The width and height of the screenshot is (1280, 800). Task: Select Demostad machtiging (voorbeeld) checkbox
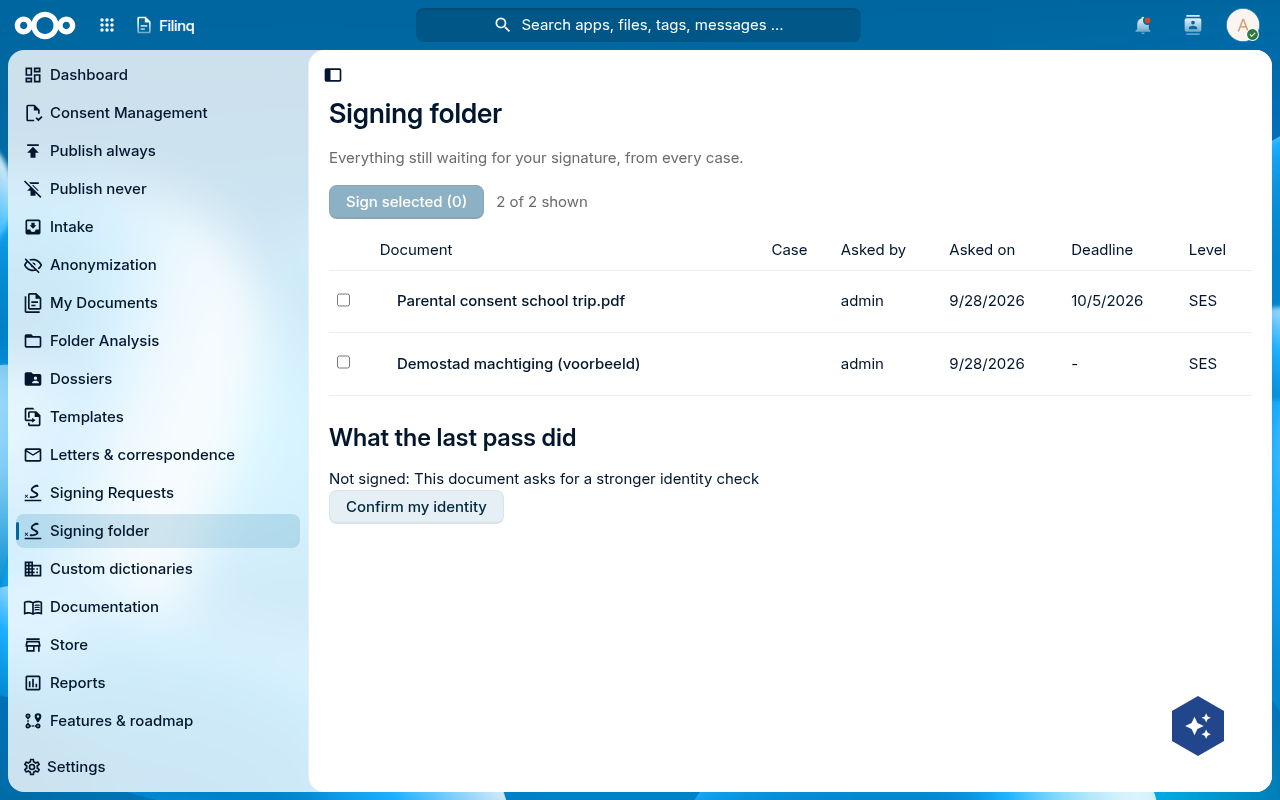(x=344, y=362)
